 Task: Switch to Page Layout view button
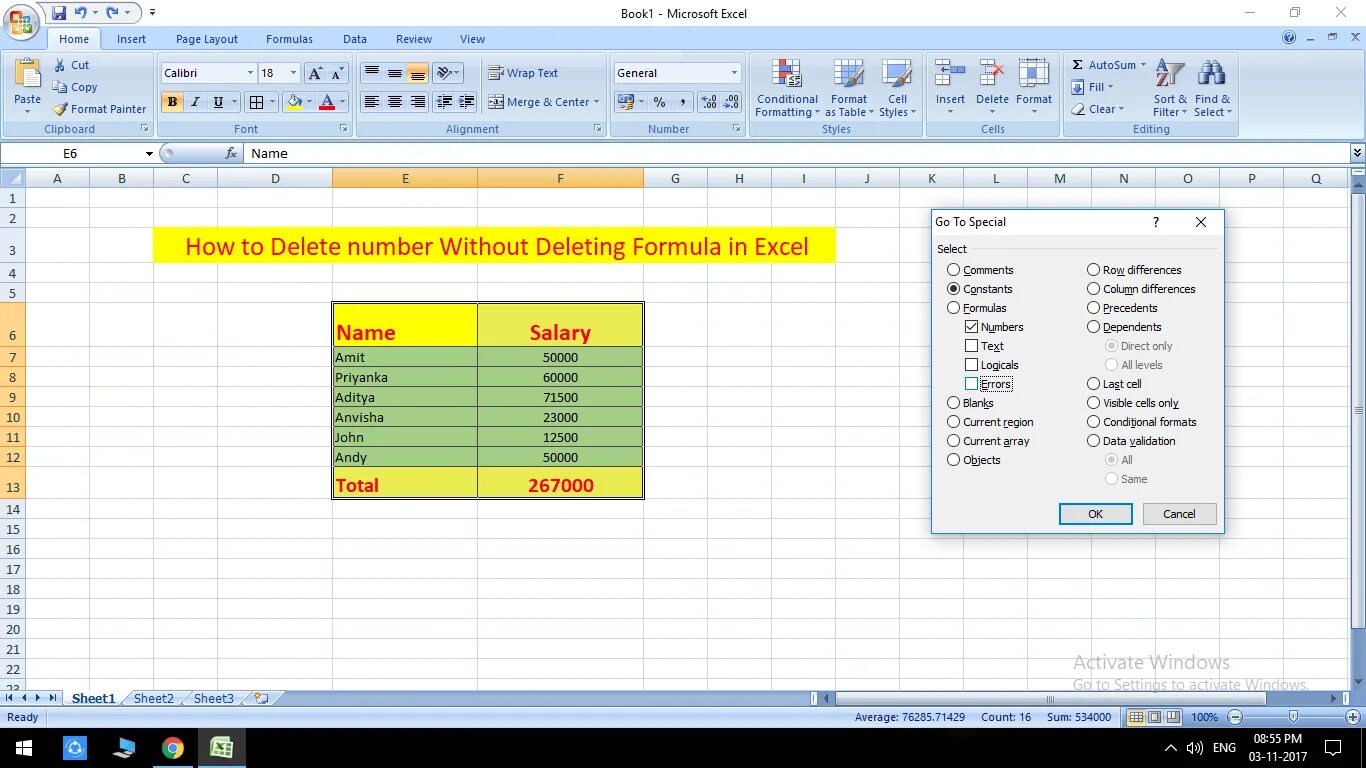coord(1155,717)
